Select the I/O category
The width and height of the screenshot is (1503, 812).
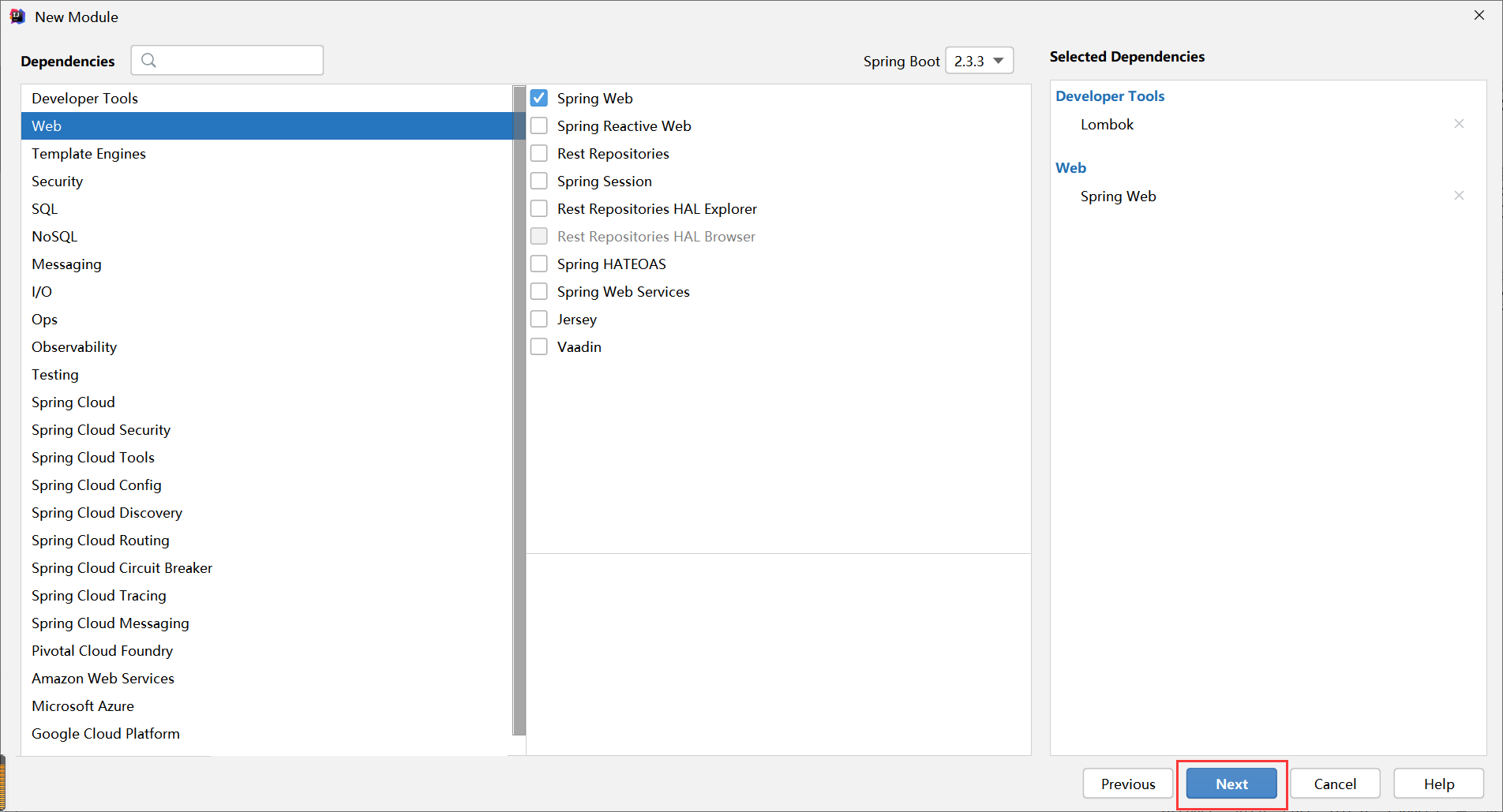tap(267, 291)
